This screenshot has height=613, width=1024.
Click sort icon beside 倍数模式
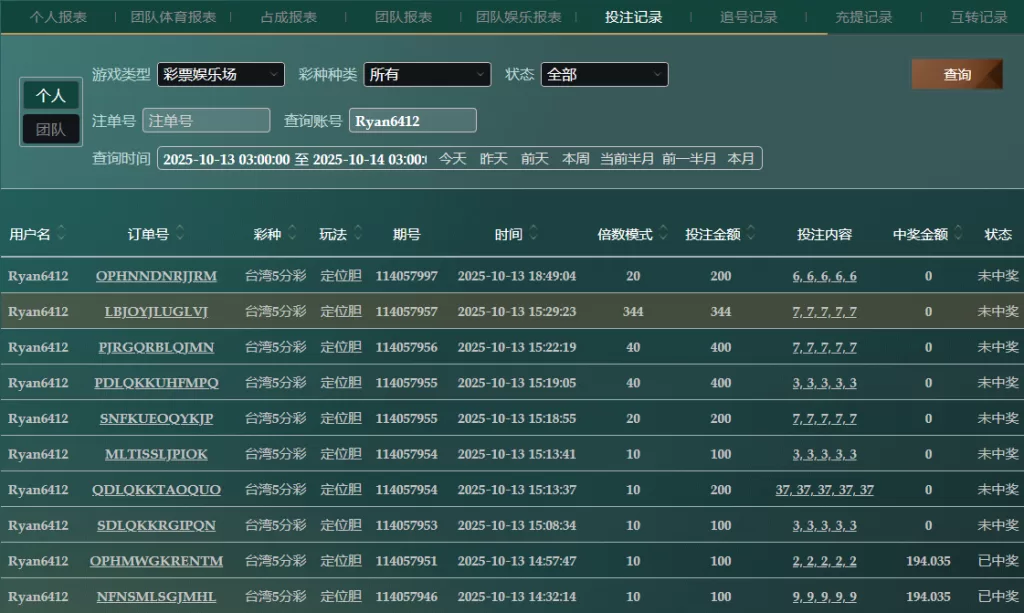tap(663, 234)
